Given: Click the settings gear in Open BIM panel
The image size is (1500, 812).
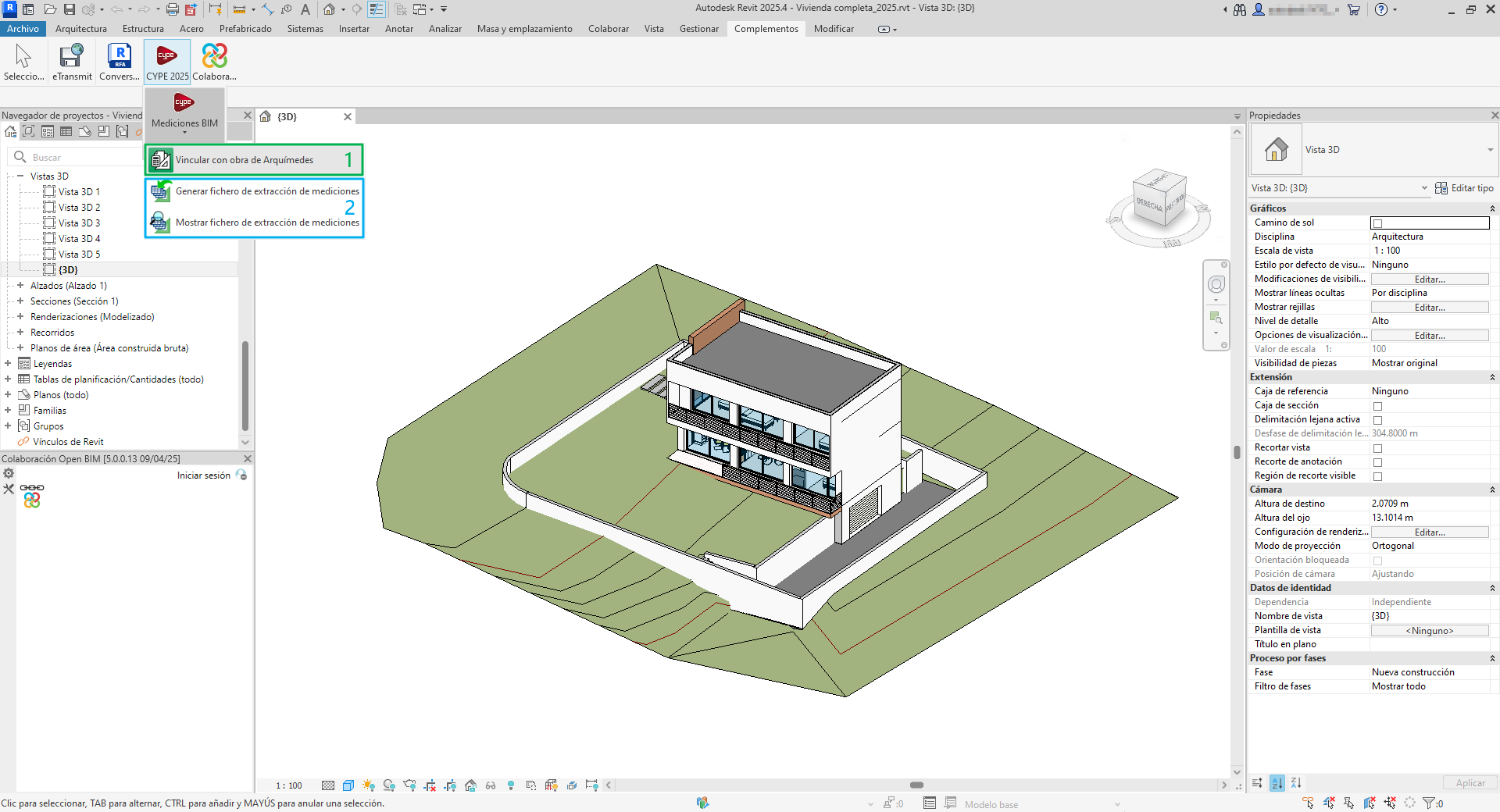Looking at the screenshot, I should [9, 474].
